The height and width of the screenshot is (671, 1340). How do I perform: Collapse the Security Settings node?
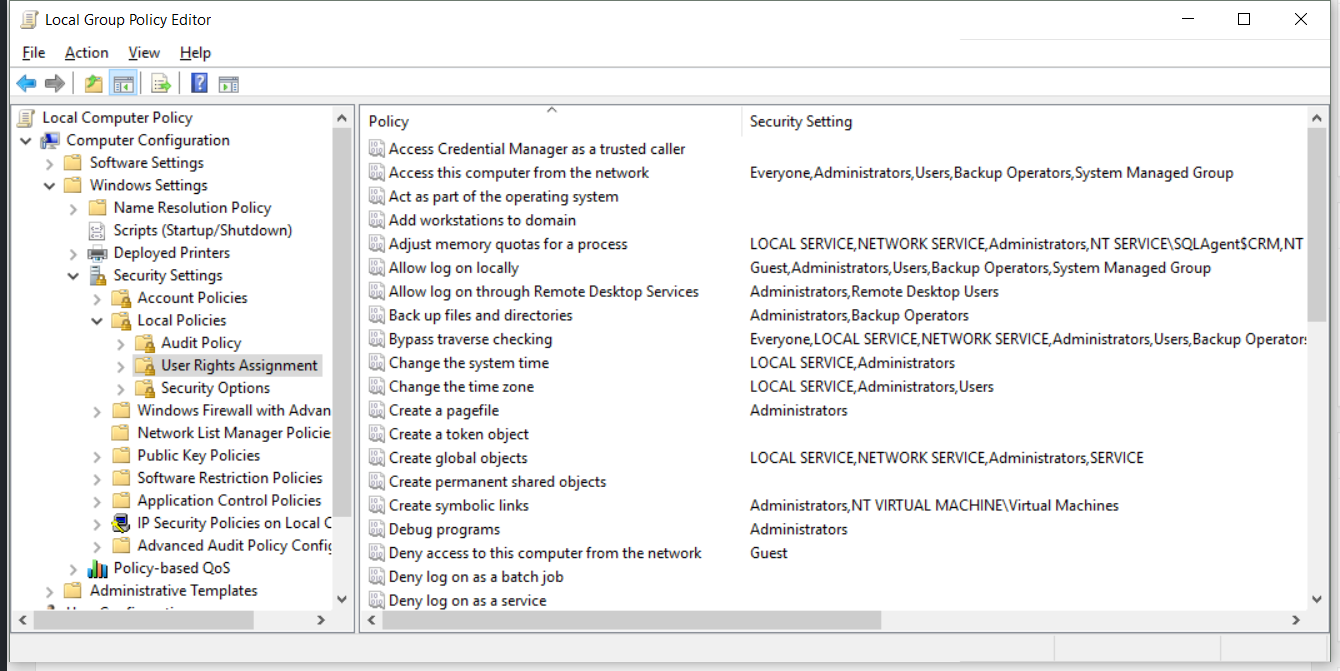click(x=73, y=275)
